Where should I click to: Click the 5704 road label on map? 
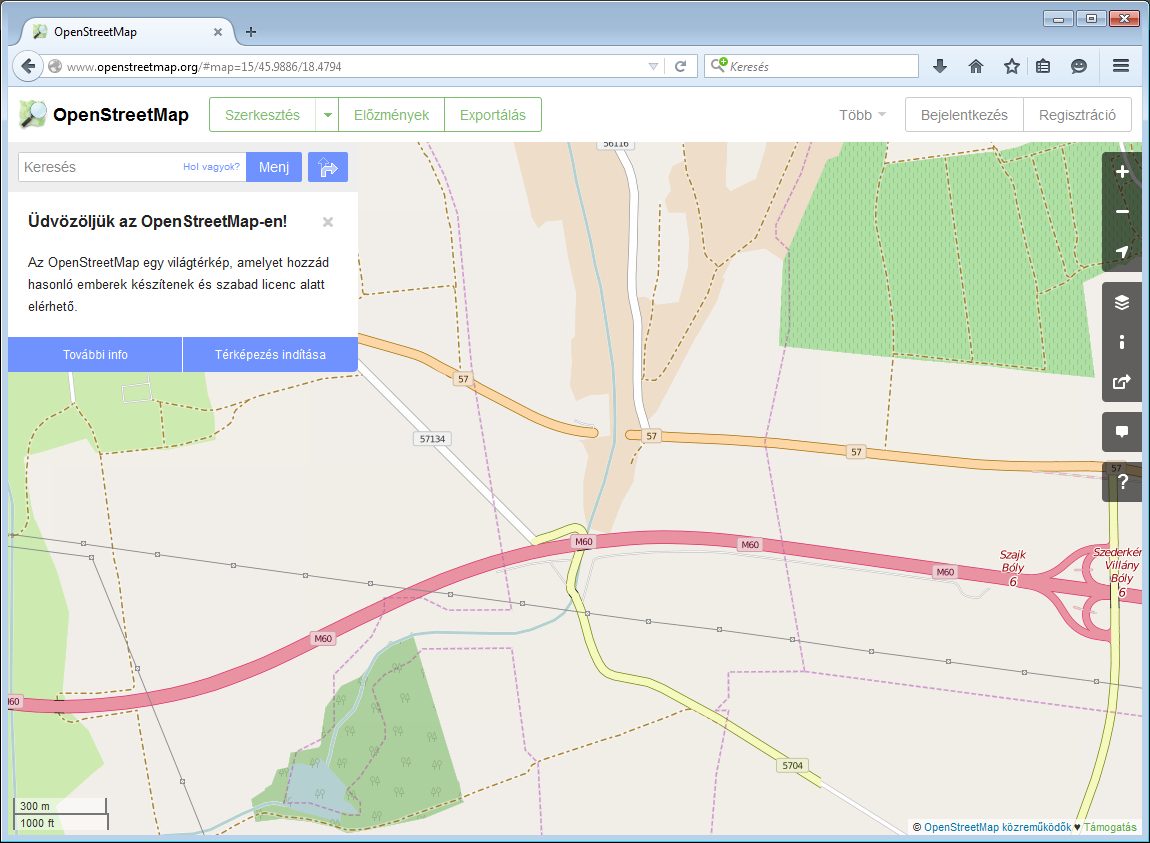pos(792,765)
